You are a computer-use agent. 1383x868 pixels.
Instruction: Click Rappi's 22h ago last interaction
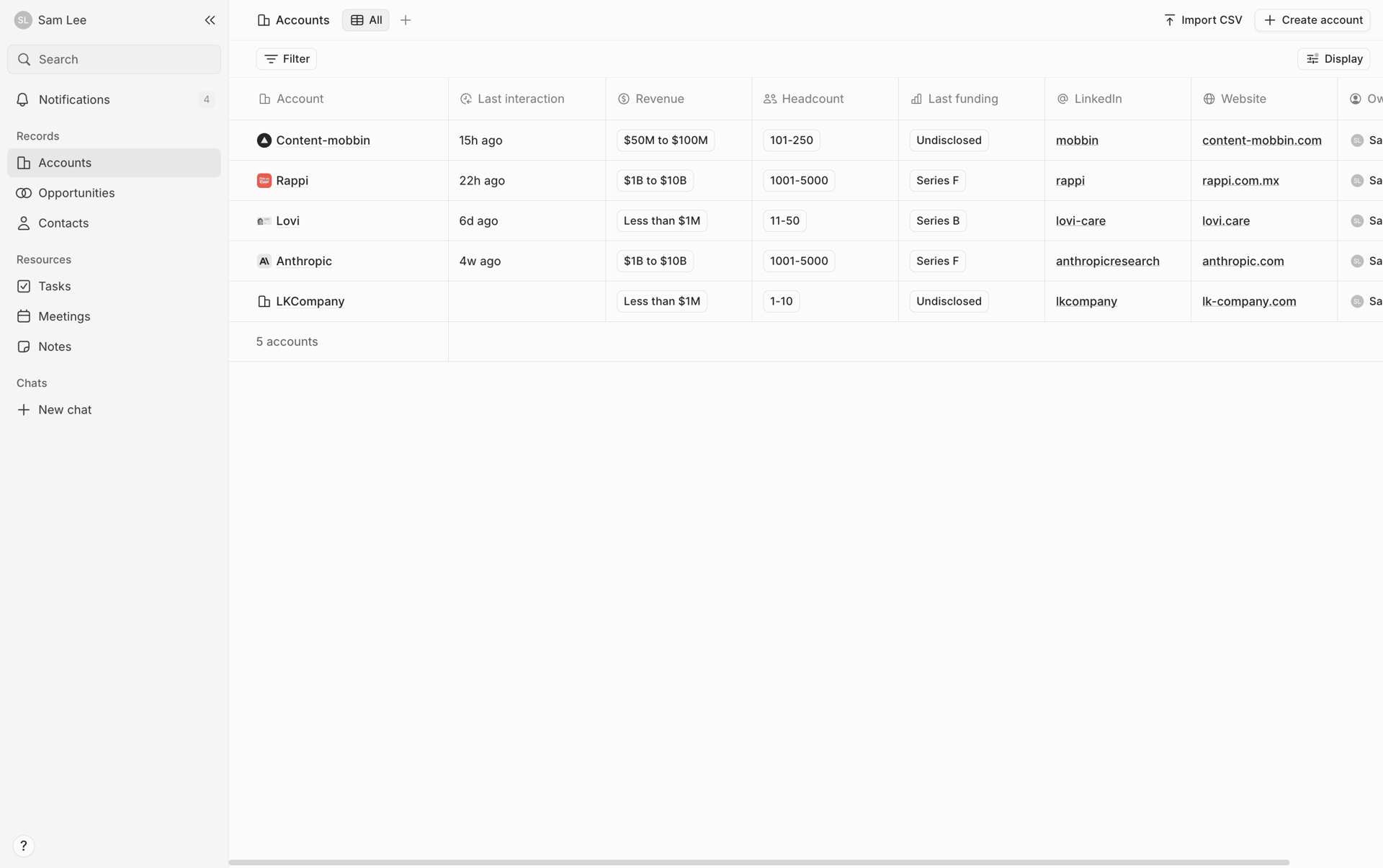pyautogui.click(x=482, y=181)
